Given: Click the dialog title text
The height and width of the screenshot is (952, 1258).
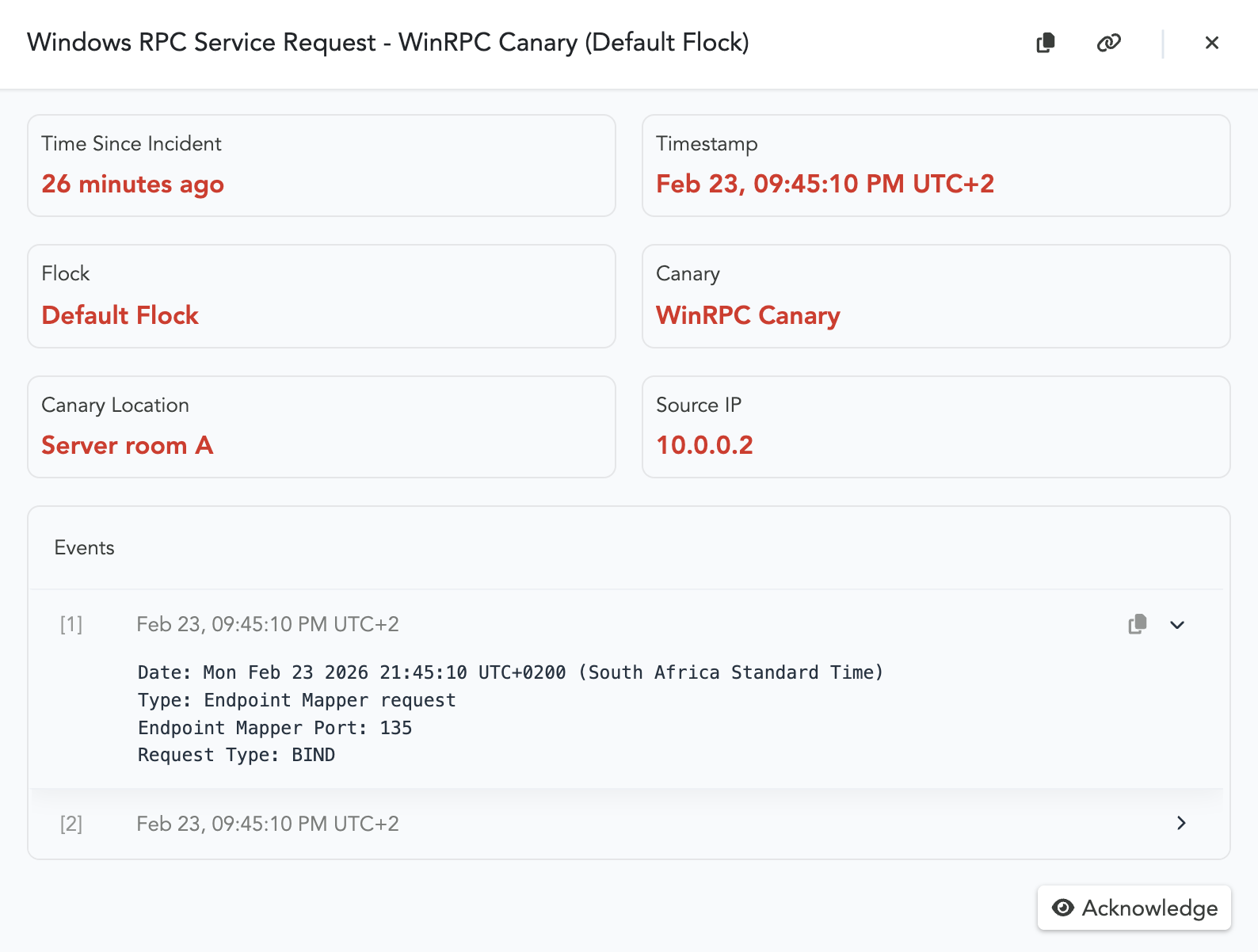Looking at the screenshot, I should coord(387,42).
